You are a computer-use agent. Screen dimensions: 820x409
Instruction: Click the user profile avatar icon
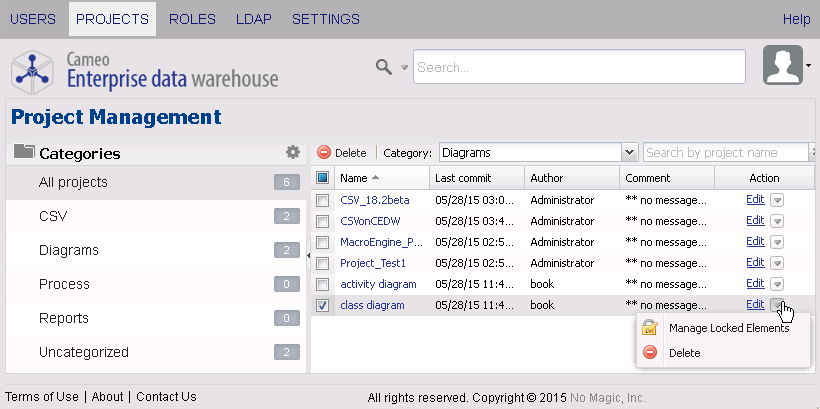[783, 66]
